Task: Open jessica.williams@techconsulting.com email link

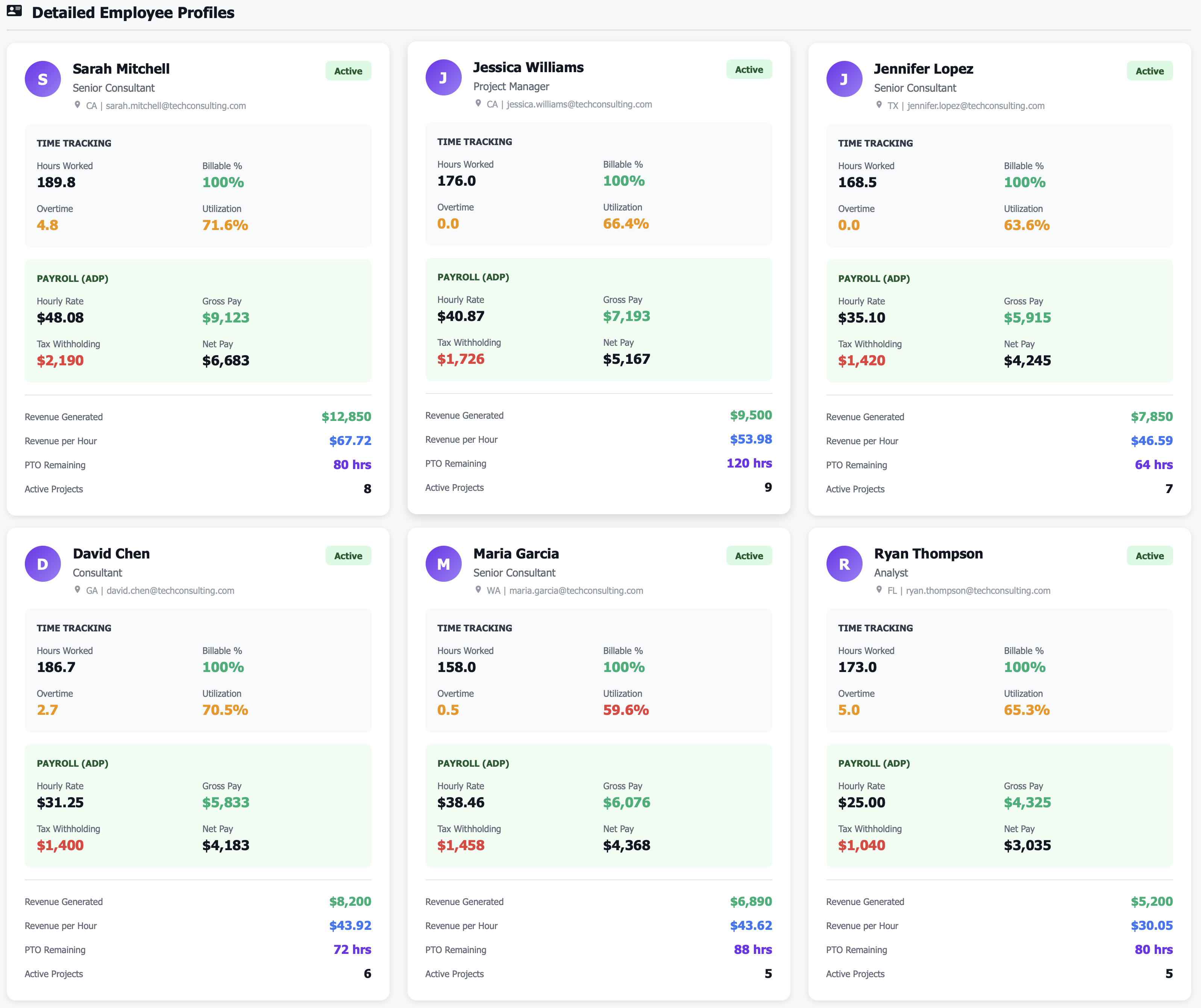Action: 579,104
